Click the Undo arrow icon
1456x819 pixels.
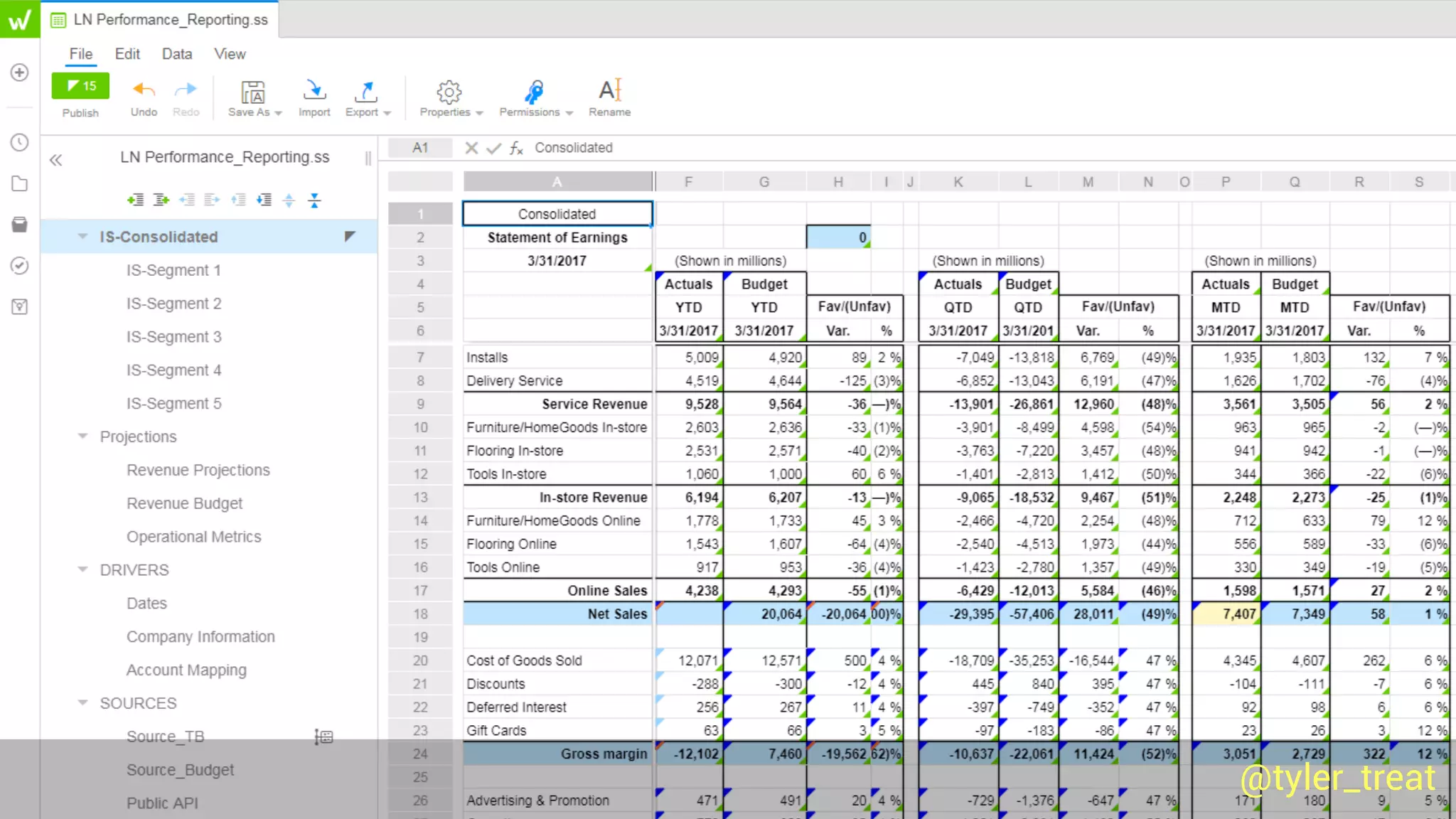(144, 90)
